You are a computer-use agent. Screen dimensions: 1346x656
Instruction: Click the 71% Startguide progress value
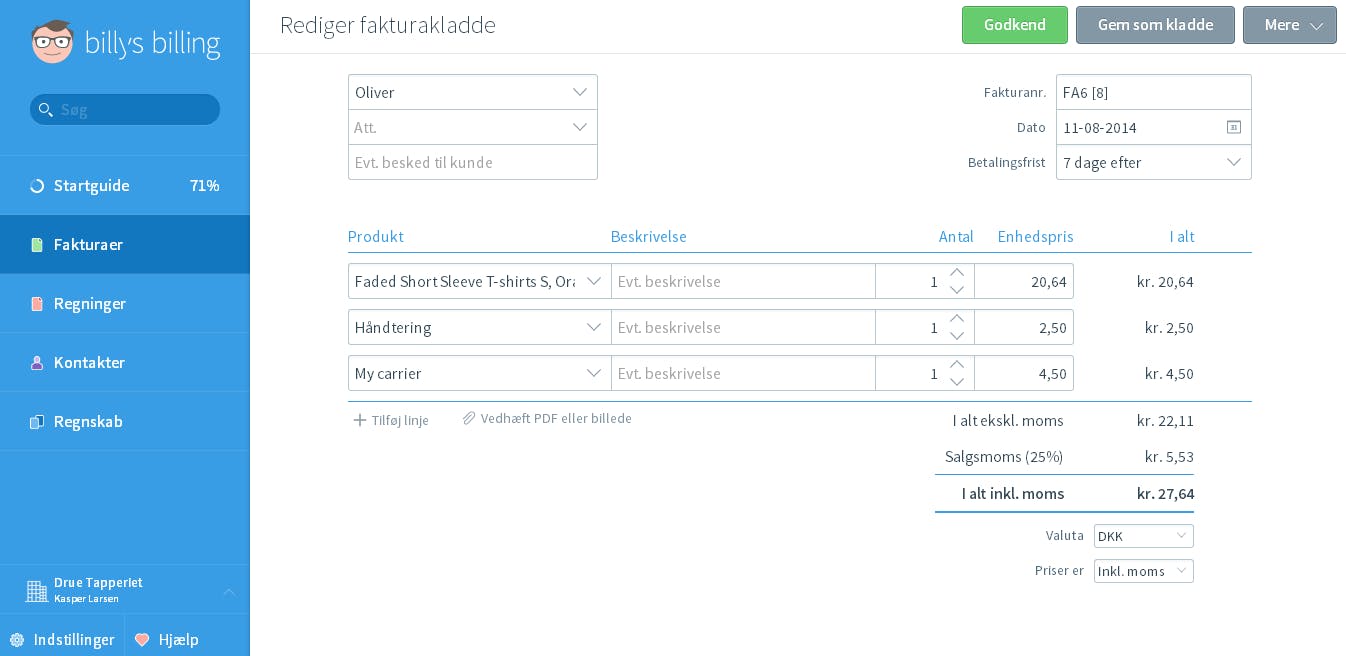pos(205,186)
